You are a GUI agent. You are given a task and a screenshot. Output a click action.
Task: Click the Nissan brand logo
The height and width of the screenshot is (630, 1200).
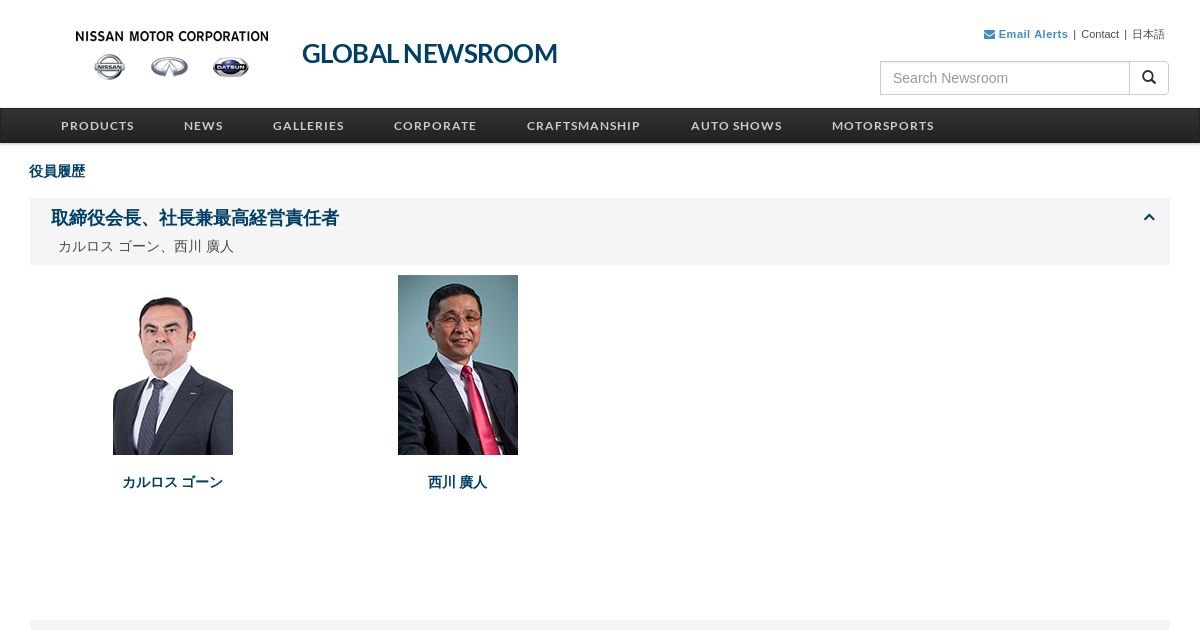click(110, 67)
